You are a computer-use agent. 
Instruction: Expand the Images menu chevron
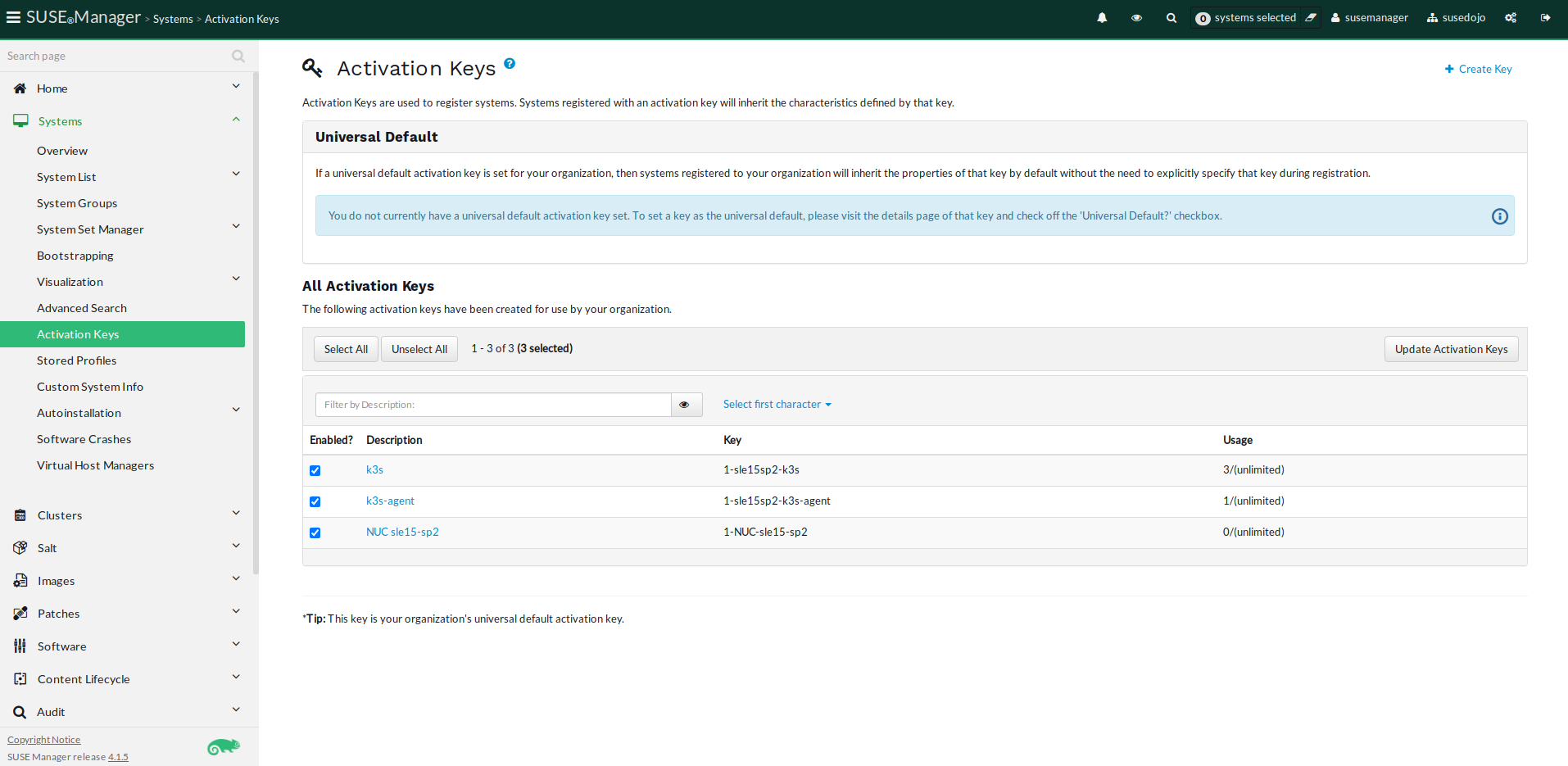click(x=236, y=579)
